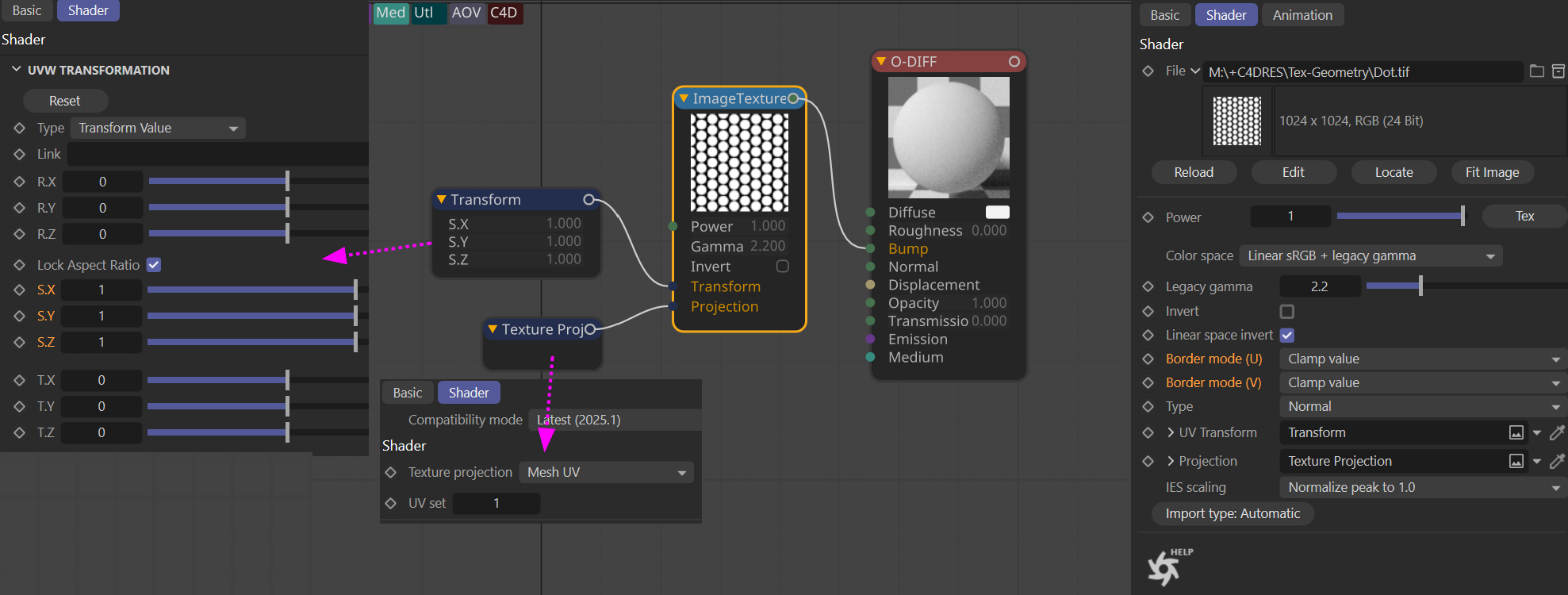Click the keyframe diamond next to Legacy gamma
1568x595 pixels.
point(1148,286)
